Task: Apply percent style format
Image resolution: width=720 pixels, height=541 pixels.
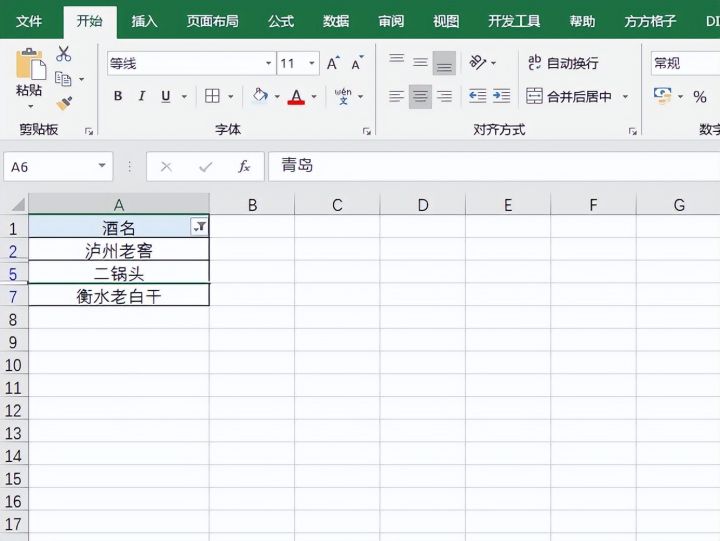Action: click(x=700, y=96)
